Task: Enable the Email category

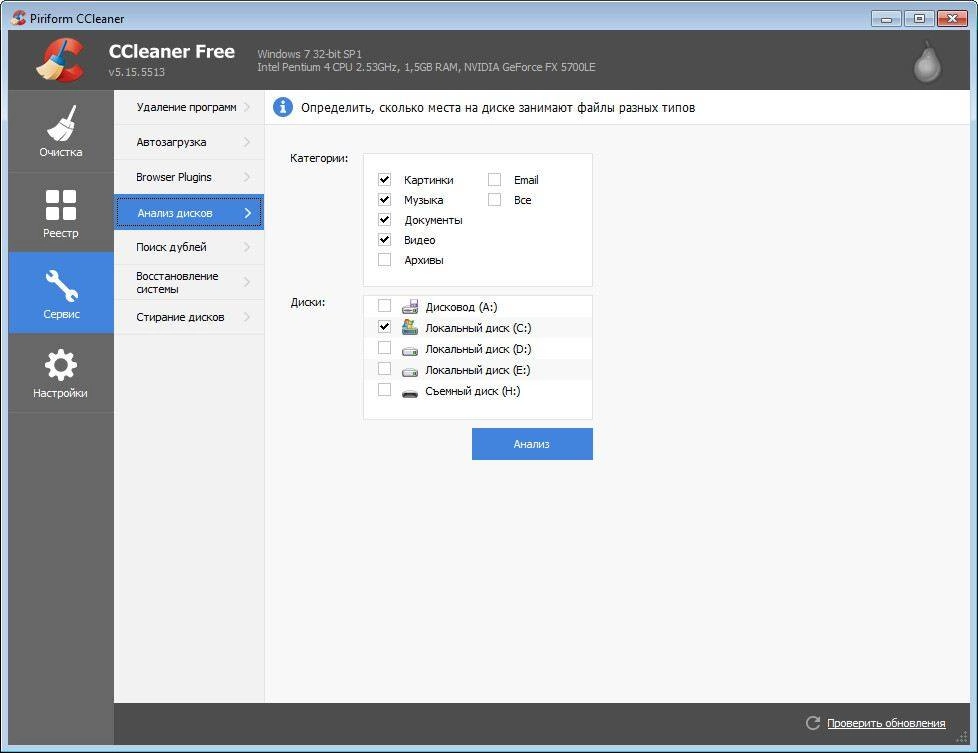Action: (494, 180)
